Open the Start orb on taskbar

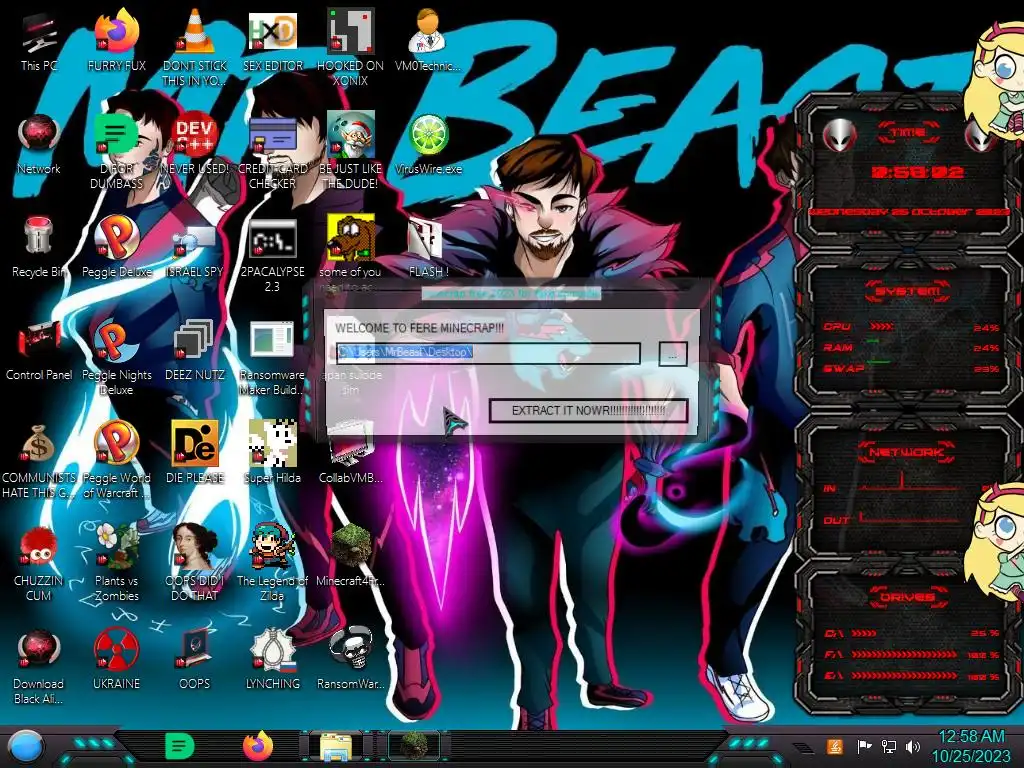tap(27, 747)
